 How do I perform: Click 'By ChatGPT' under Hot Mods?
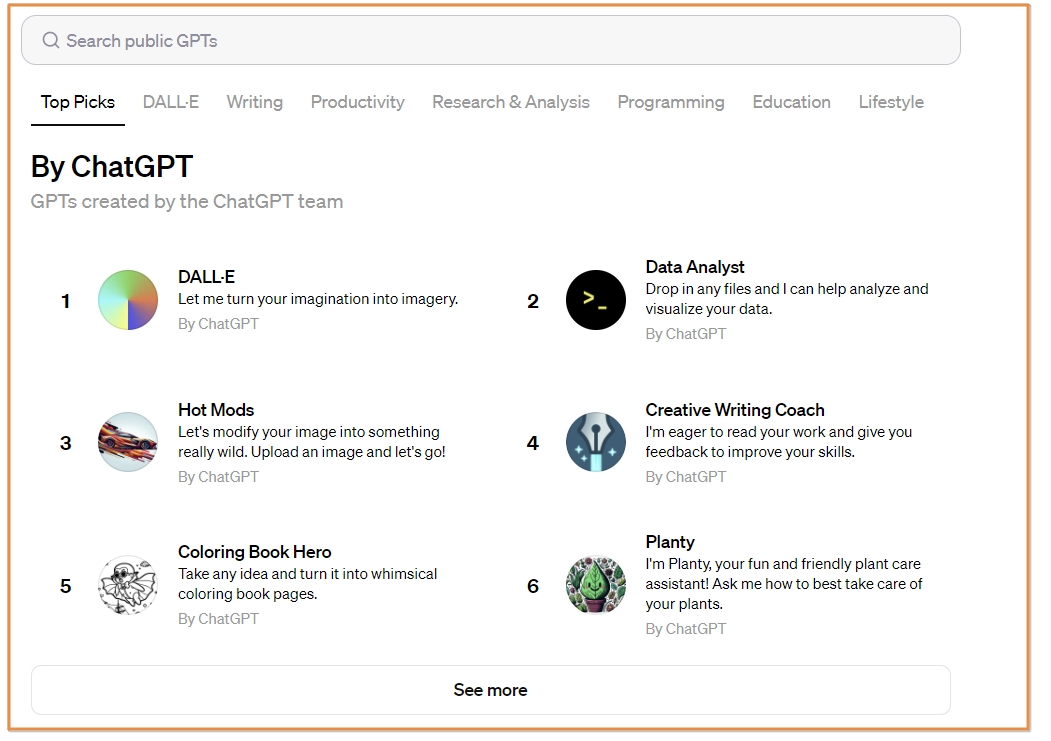pyautogui.click(x=218, y=476)
